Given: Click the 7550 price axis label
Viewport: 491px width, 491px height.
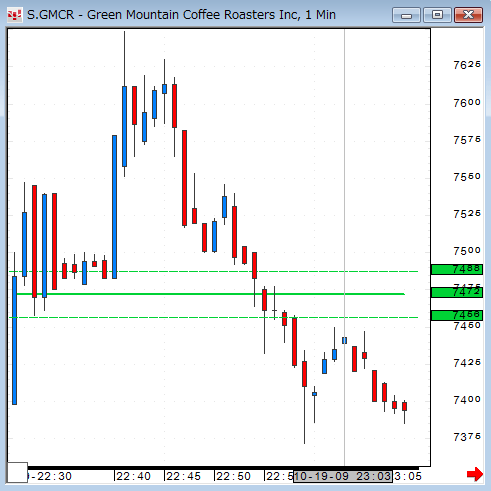Looking at the screenshot, I should [x=467, y=177].
